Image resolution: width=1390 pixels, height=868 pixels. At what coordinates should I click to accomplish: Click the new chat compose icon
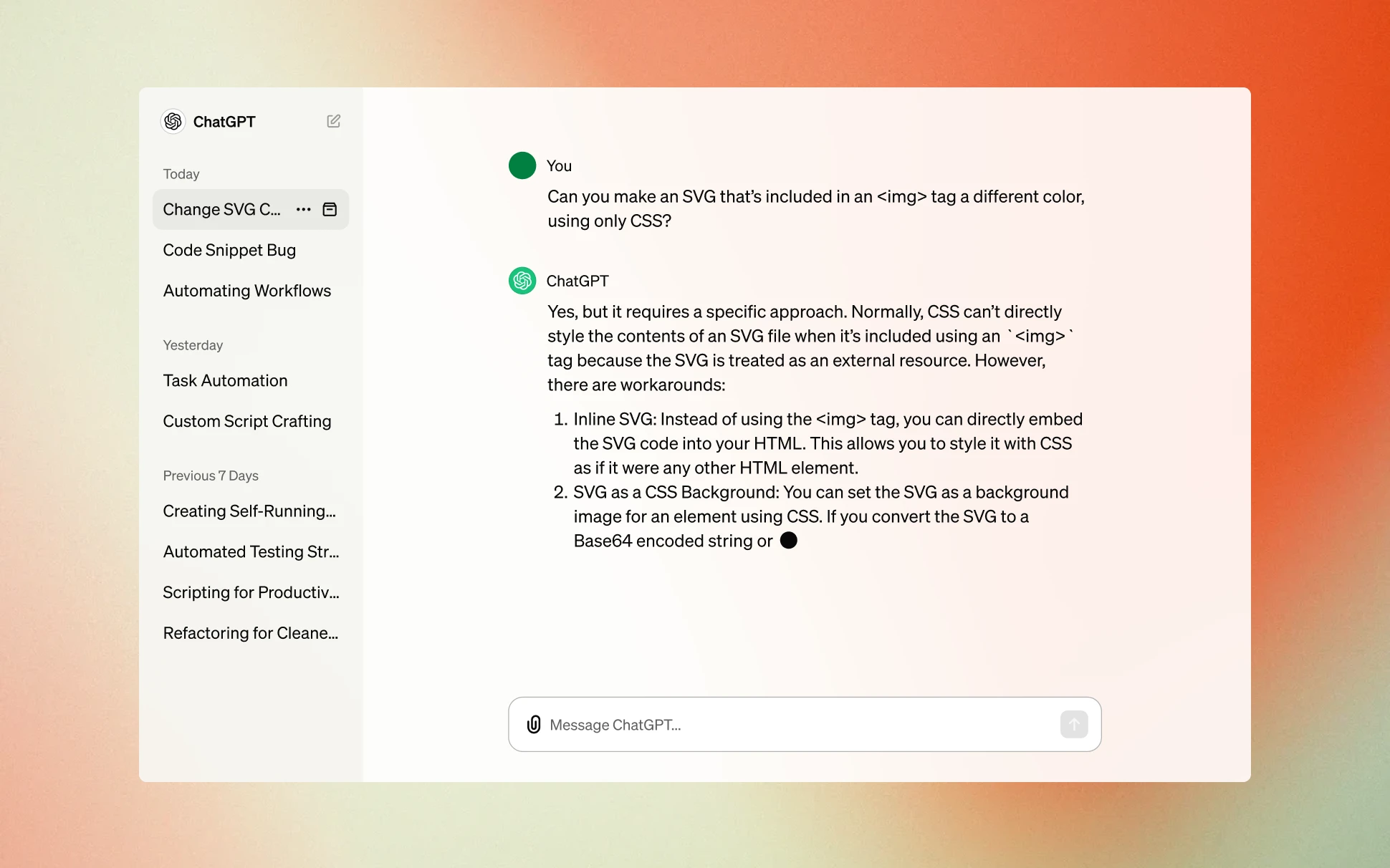[x=334, y=121]
